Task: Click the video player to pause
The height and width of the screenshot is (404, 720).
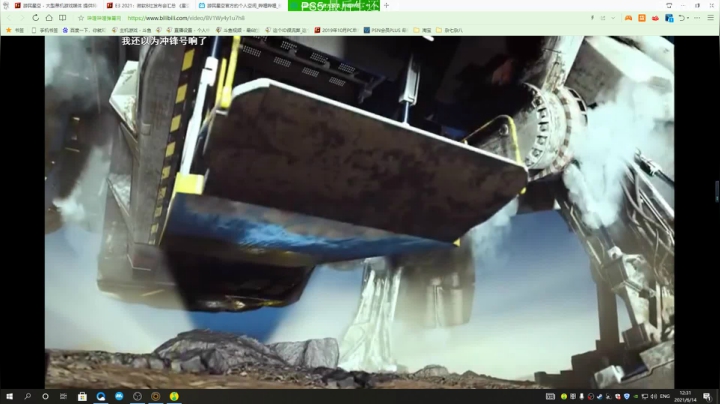Action: click(x=359, y=212)
